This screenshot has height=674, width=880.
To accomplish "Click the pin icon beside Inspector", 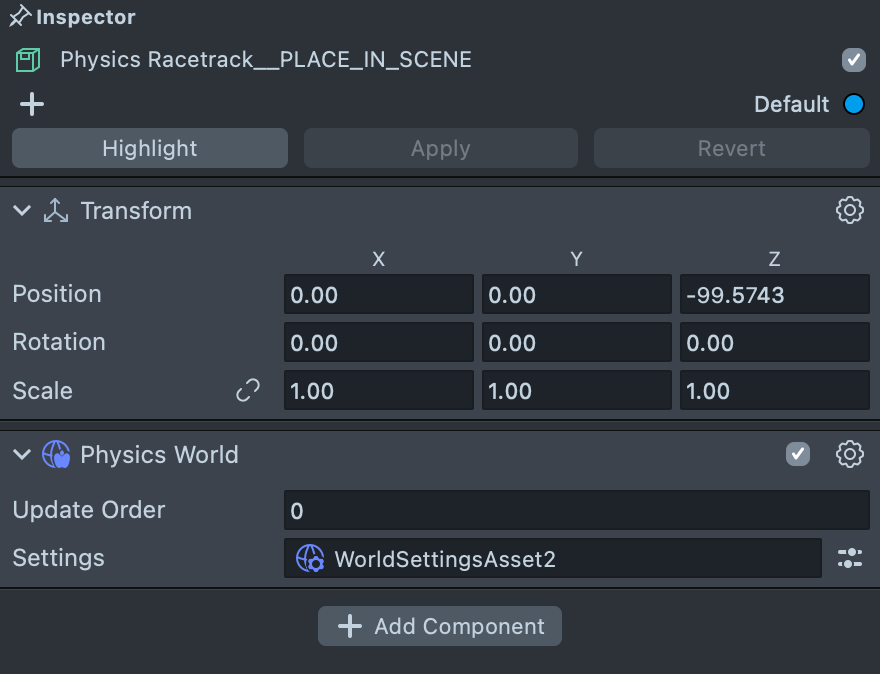I will 19,17.
